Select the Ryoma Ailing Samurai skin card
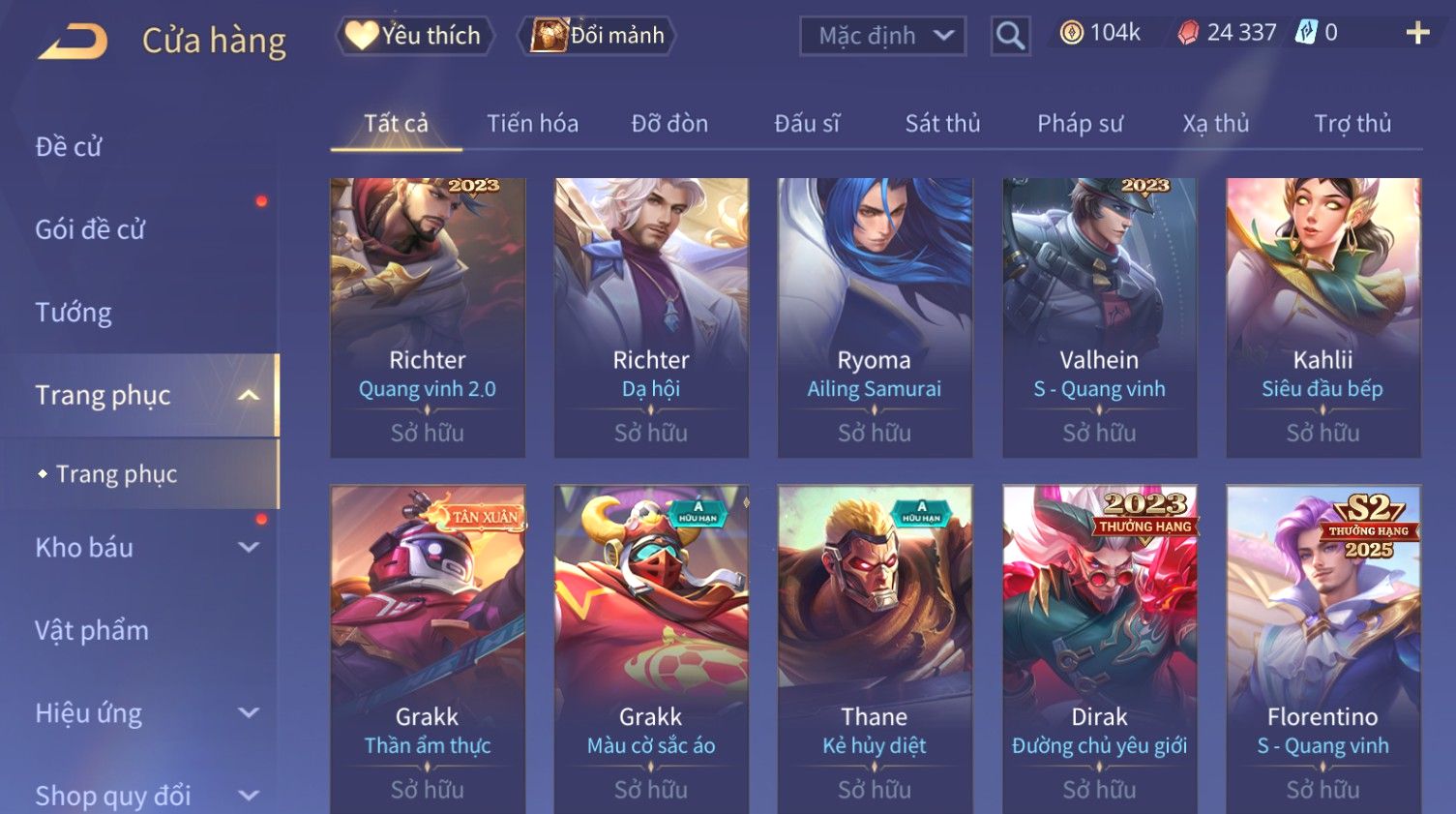1456x814 pixels. click(x=875, y=317)
